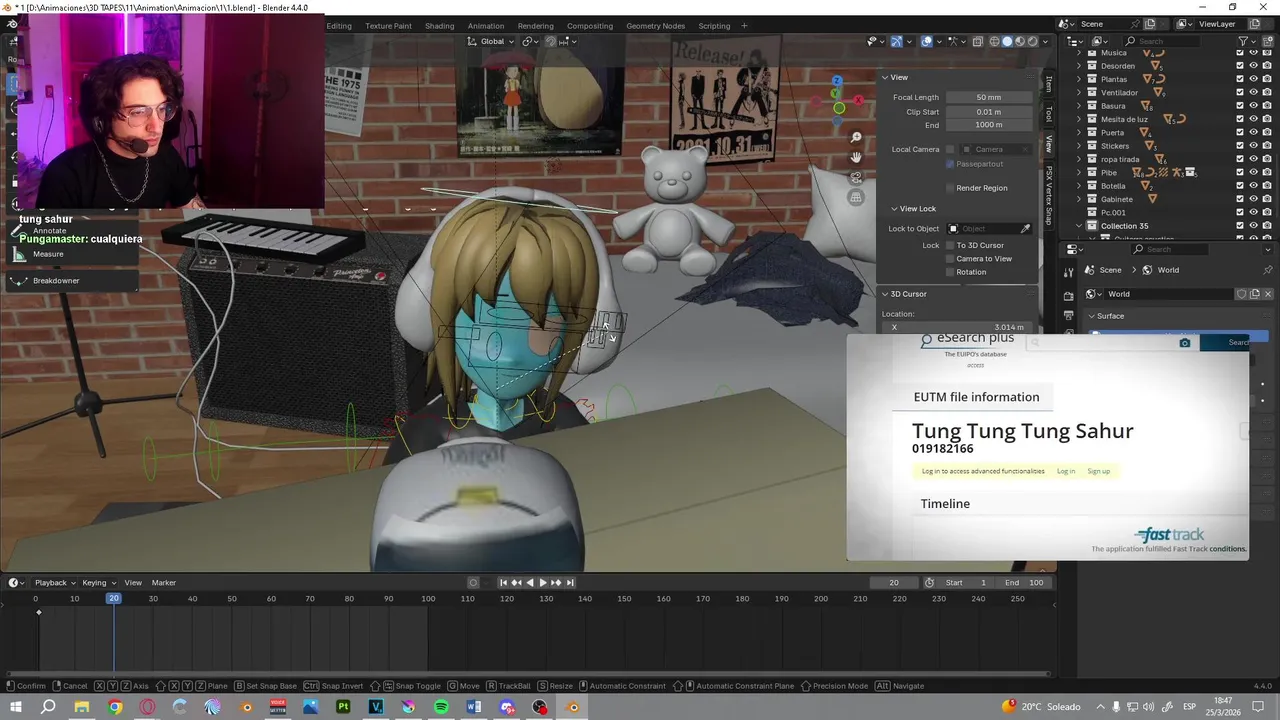1280x720 pixels.
Task: Enable the Lock Rotation checkbox
Action: point(950,272)
